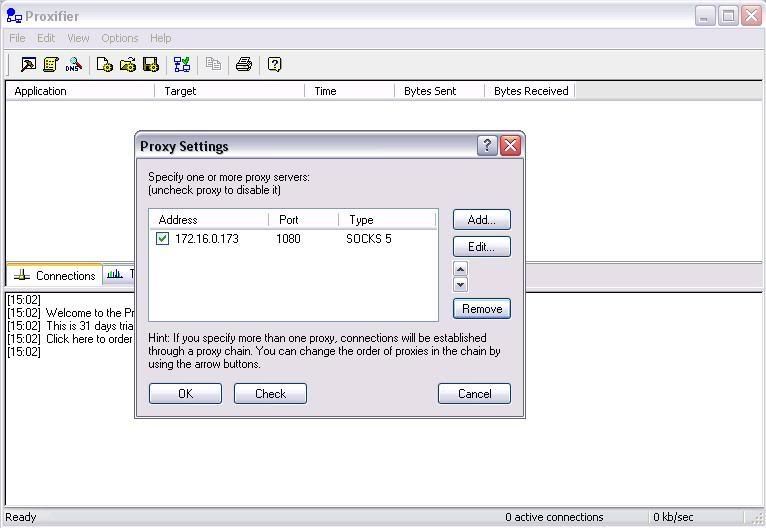The width and height of the screenshot is (766, 528).
Task: Click the Application column header
Action: 81,91
